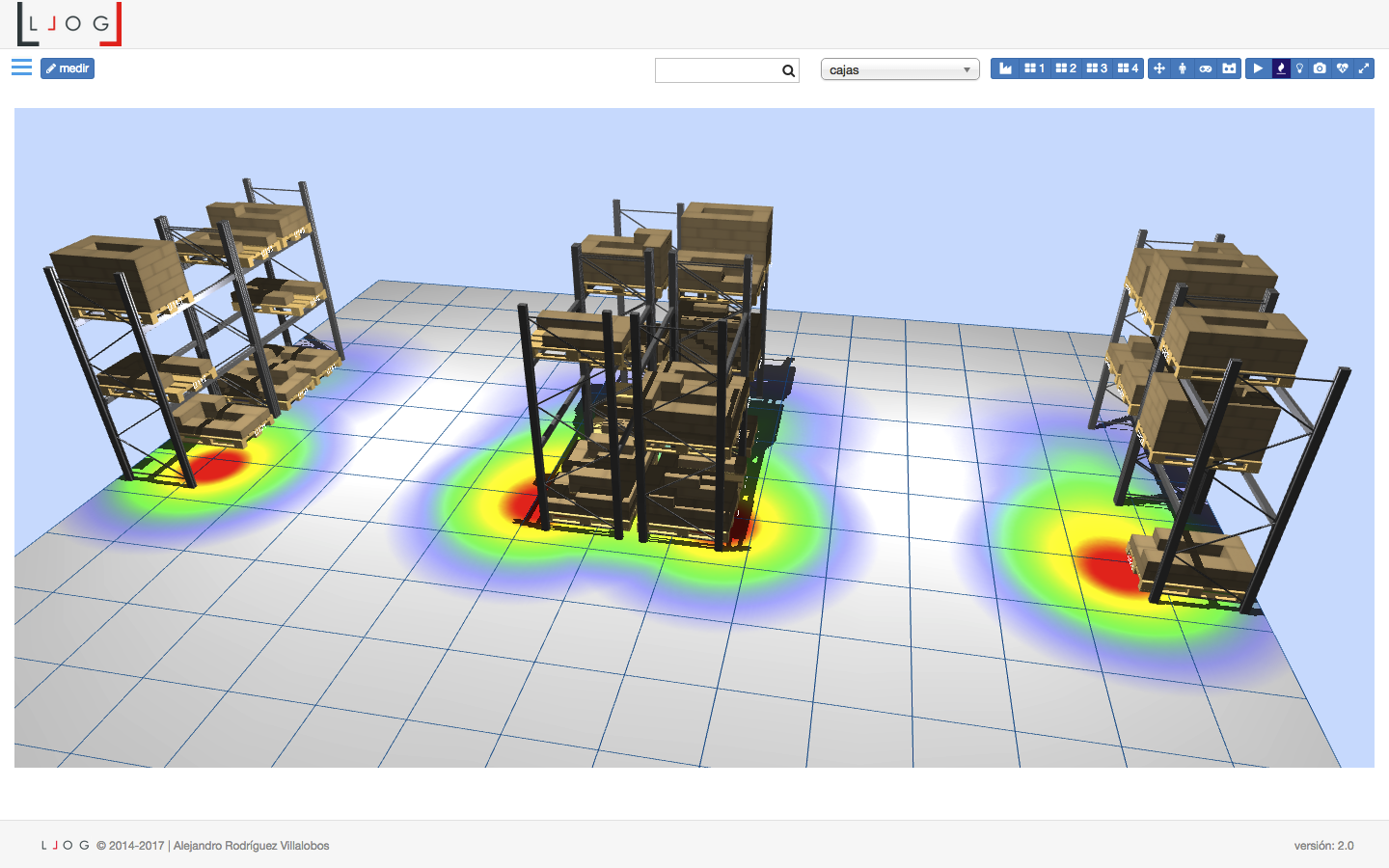This screenshot has width=1389, height=868.
Task: Open the hamburger menu
Action: [21, 68]
